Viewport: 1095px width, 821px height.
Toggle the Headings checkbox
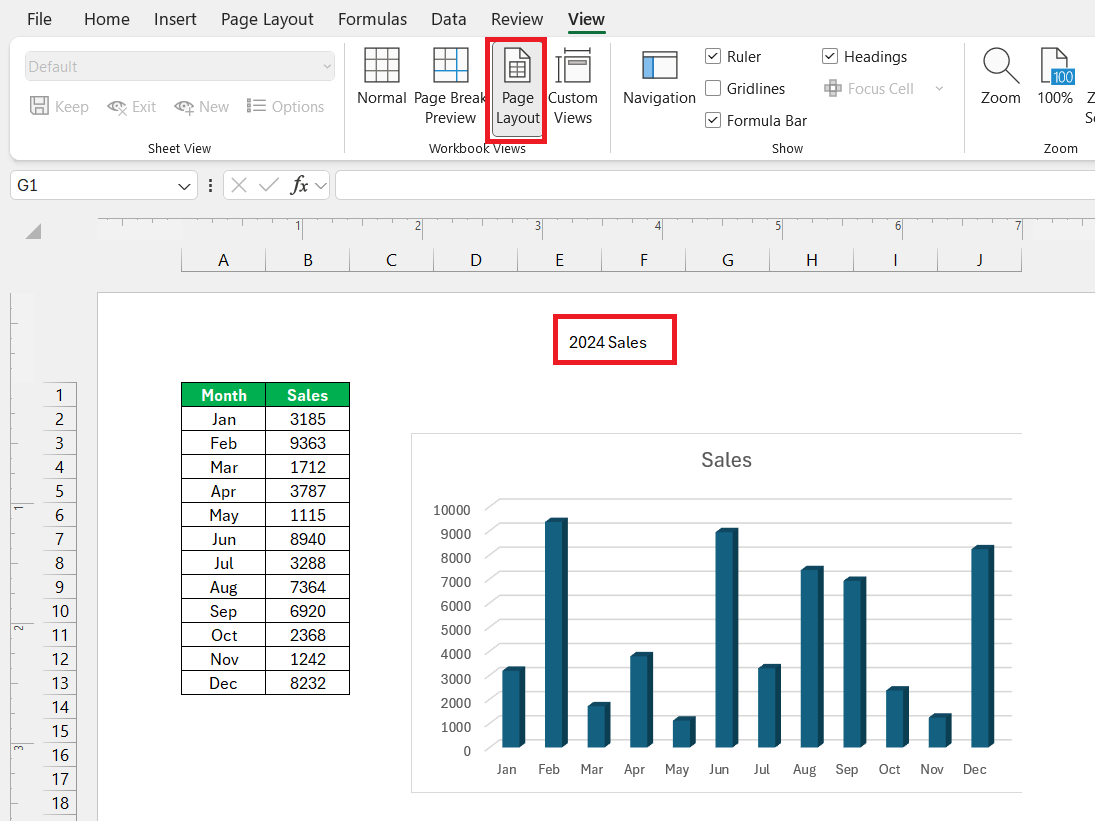pos(830,57)
